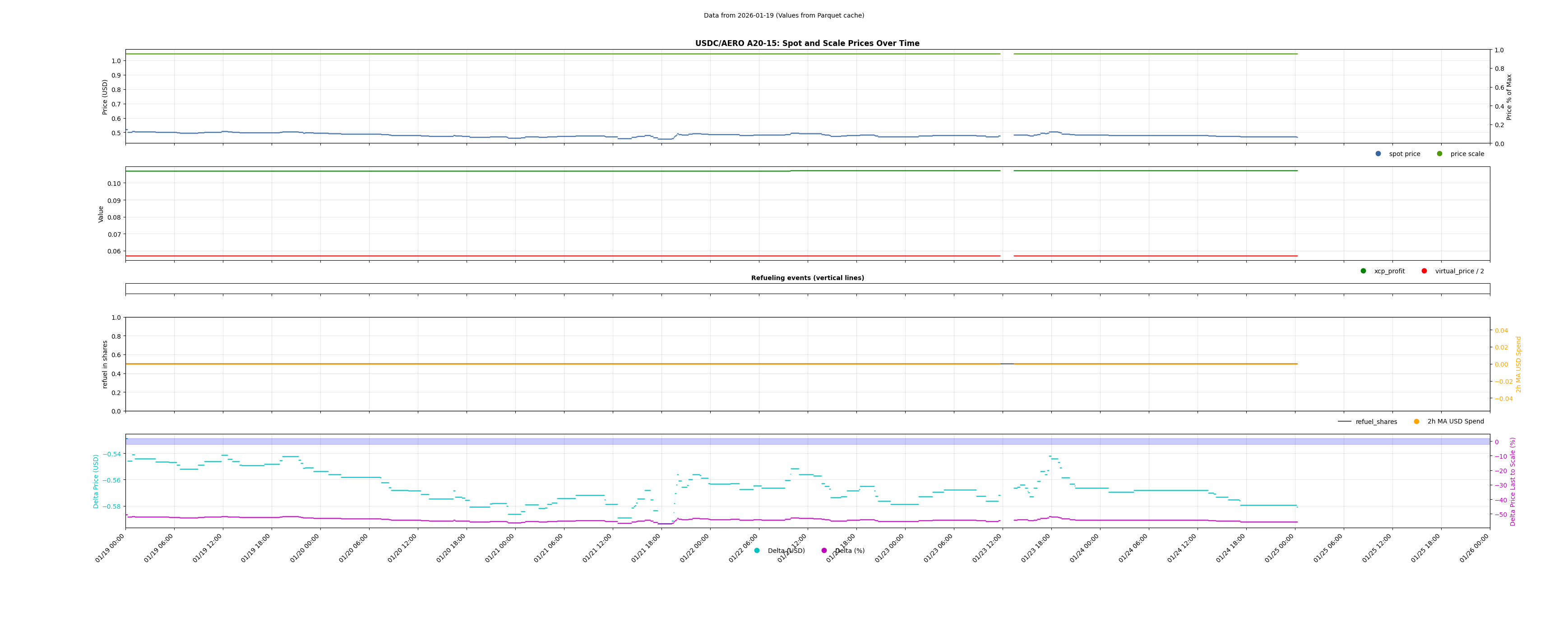This screenshot has height=621, width=1568.
Task: Select the USDC/AERO A20-15 chart title
Action: (807, 44)
